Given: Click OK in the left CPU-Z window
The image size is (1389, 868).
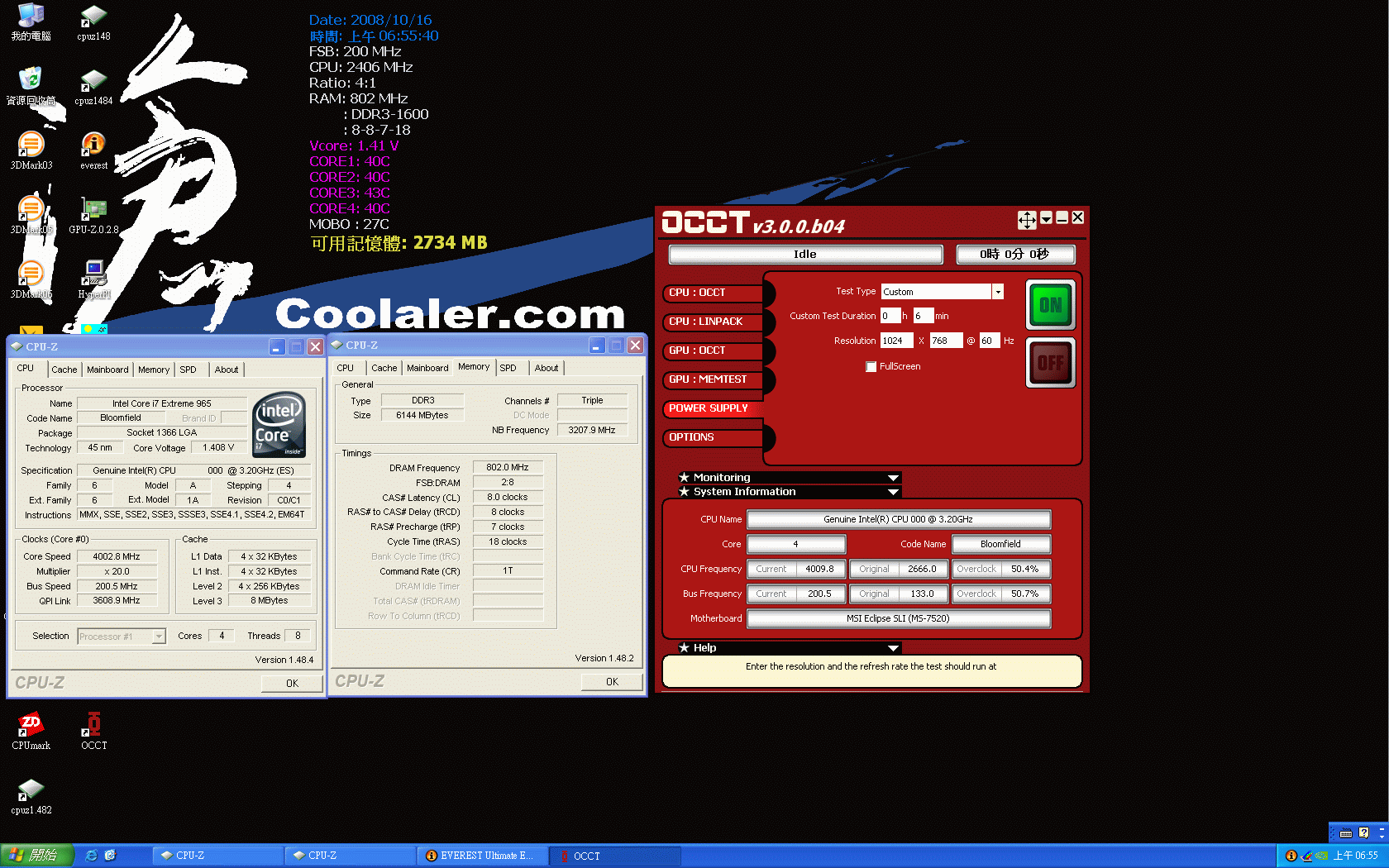Looking at the screenshot, I should [292, 684].
